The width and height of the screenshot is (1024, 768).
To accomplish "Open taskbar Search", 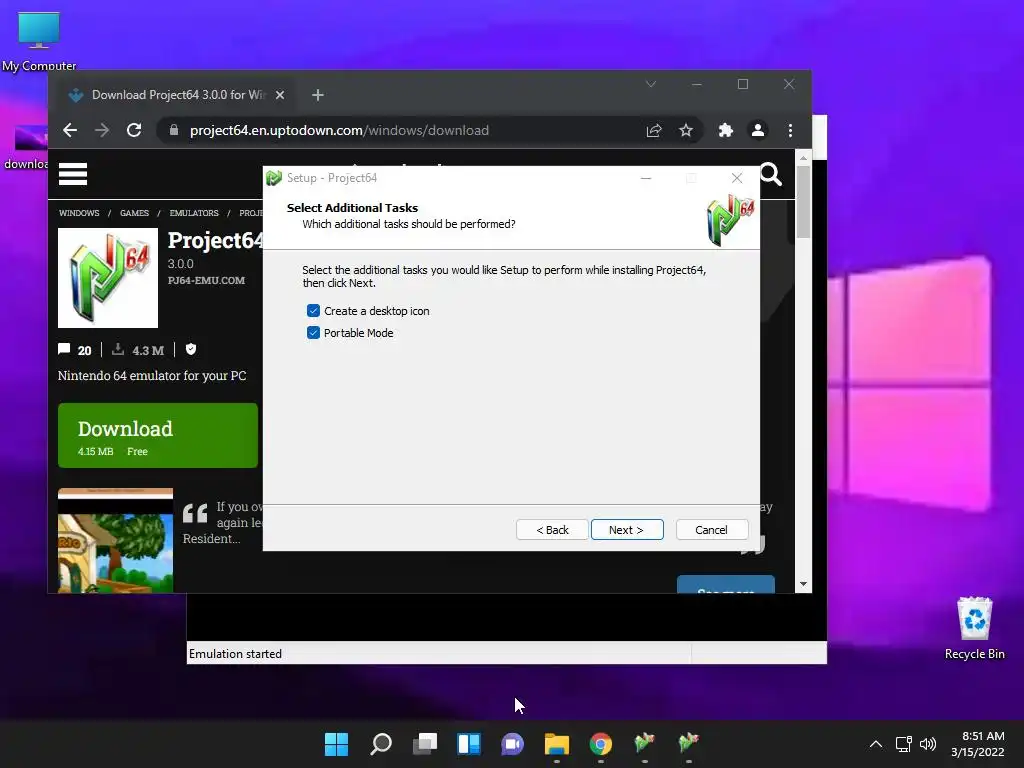I will pos(381,744).
